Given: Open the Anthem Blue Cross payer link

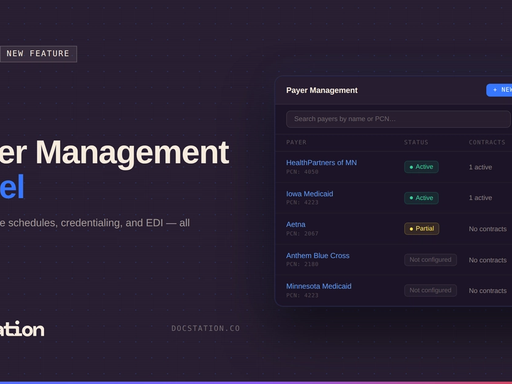Looking at the screenshot, I should click(x=318, y=256).
